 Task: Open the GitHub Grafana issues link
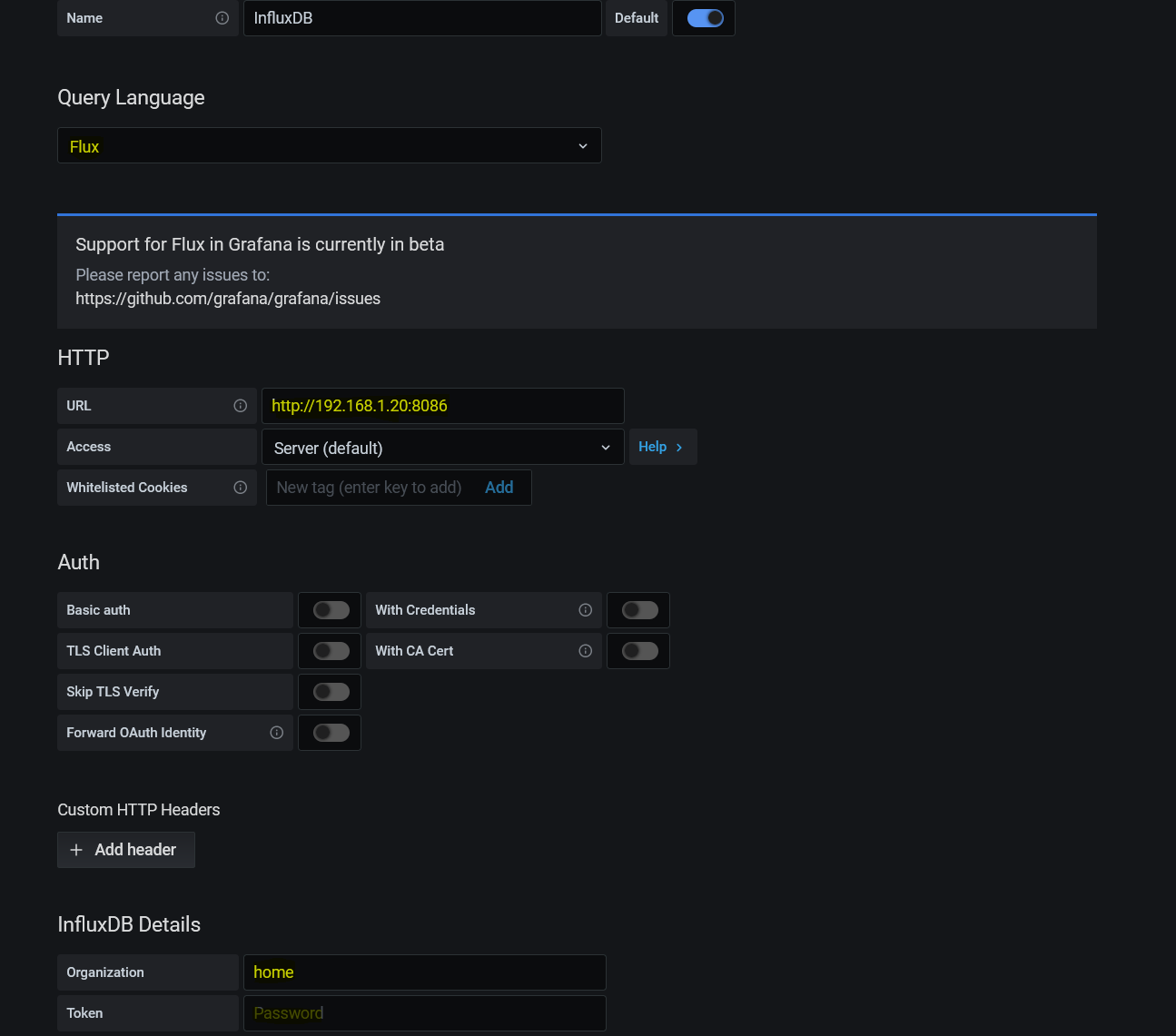pos(228,299)
